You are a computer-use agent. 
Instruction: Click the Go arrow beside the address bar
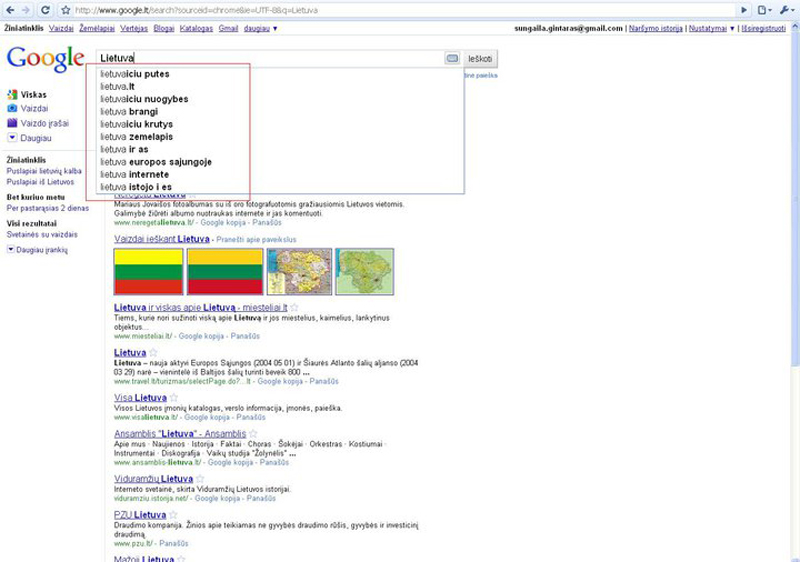pos(744,10)
